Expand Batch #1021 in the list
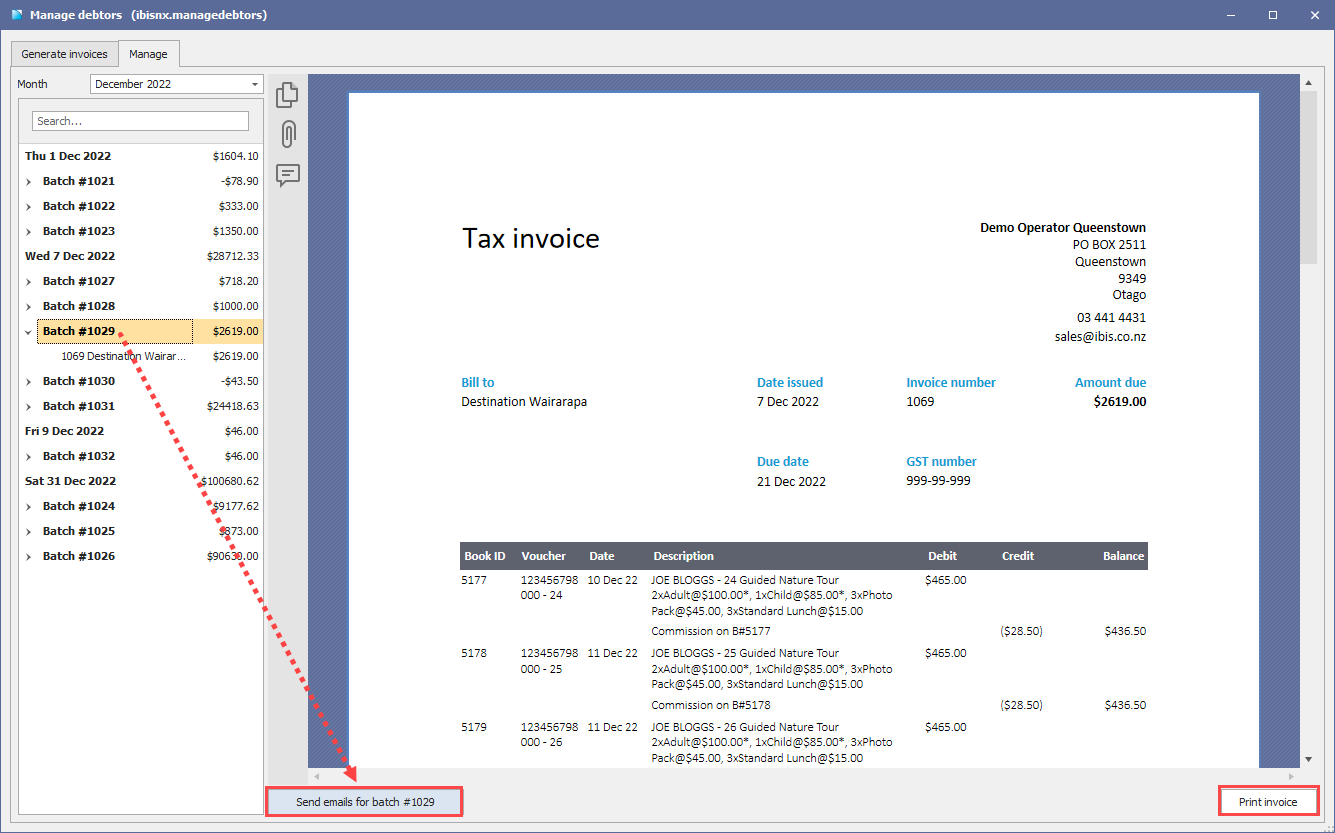Screen dimensions: 1335x833 (x=28, y=181)
